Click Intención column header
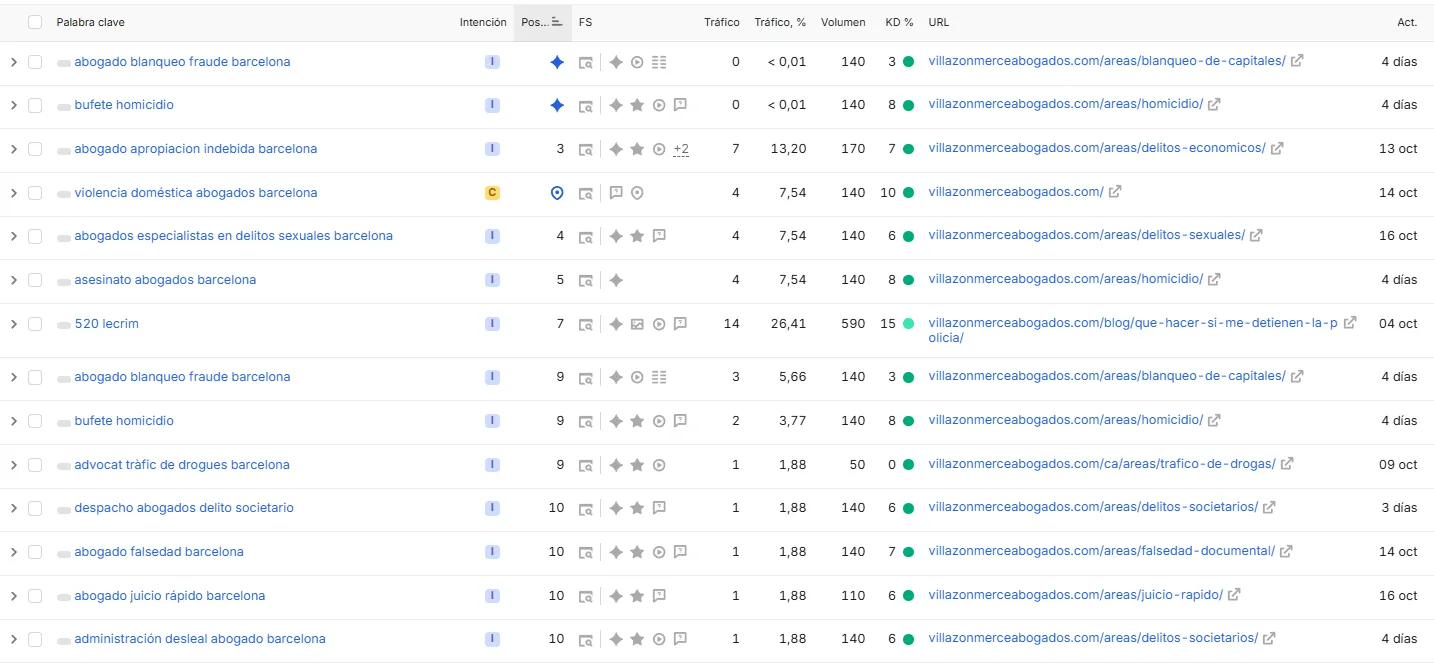The image size is (1434, 665). [x=483, y=22]
